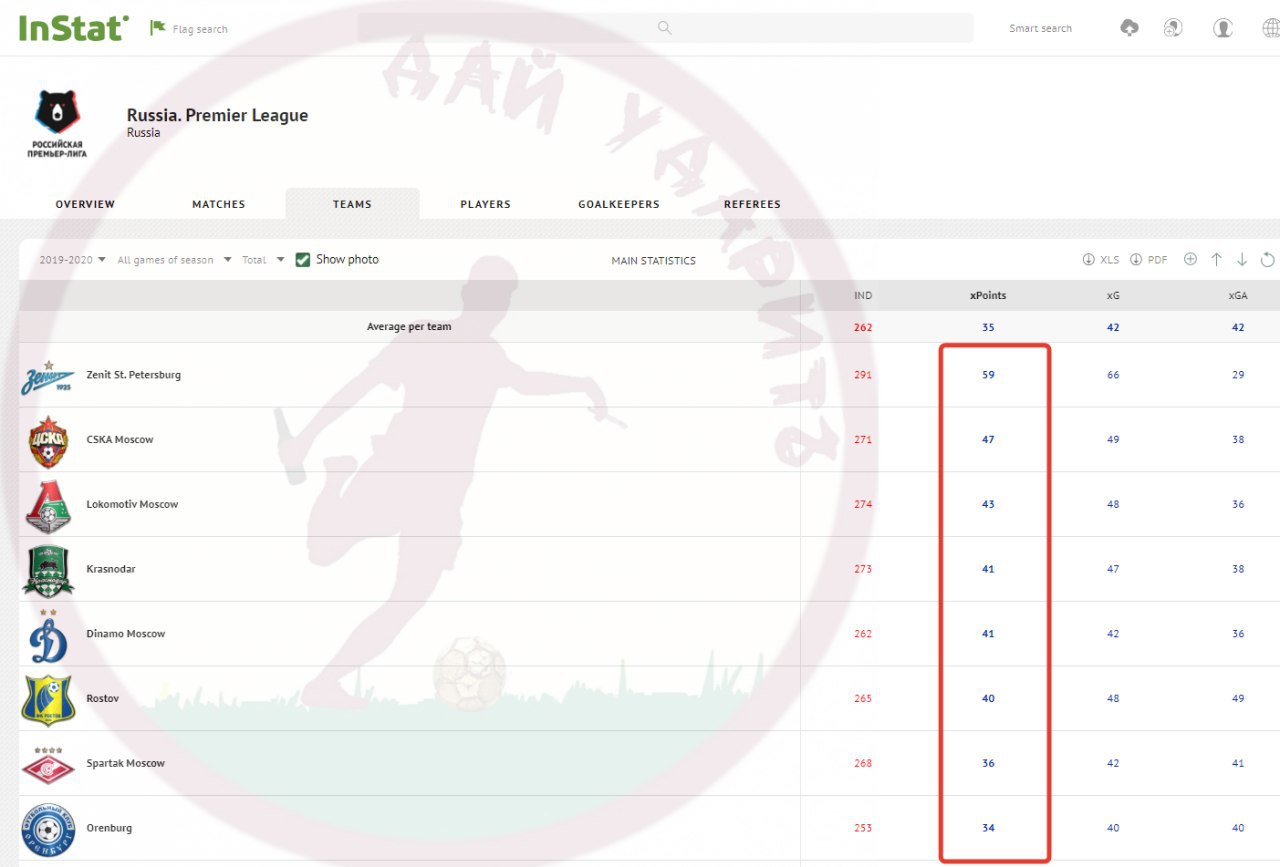
Task: Open the Players tab
Action: (x=485, y=204)
